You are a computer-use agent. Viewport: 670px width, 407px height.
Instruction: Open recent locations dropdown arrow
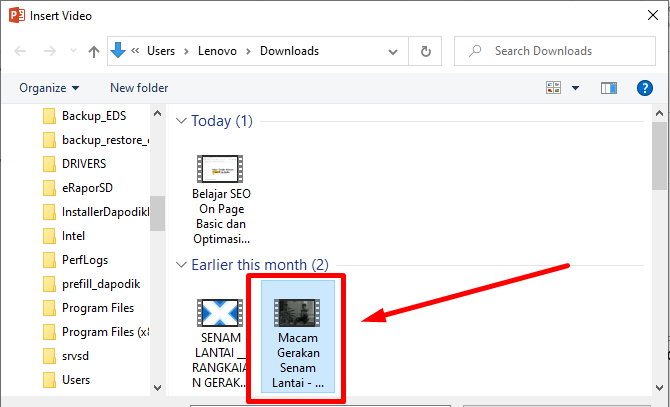tap(73, 51)
